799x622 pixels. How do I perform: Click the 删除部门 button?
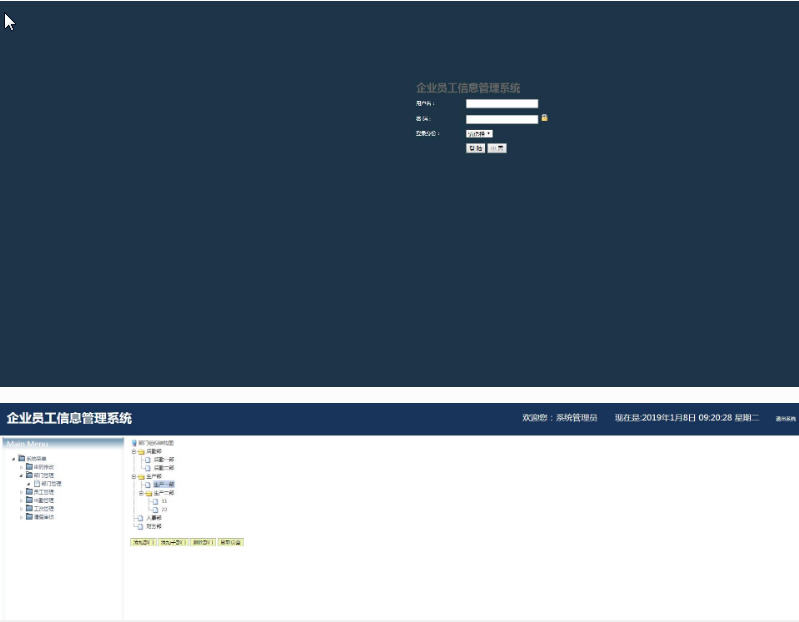coord(203,543)
